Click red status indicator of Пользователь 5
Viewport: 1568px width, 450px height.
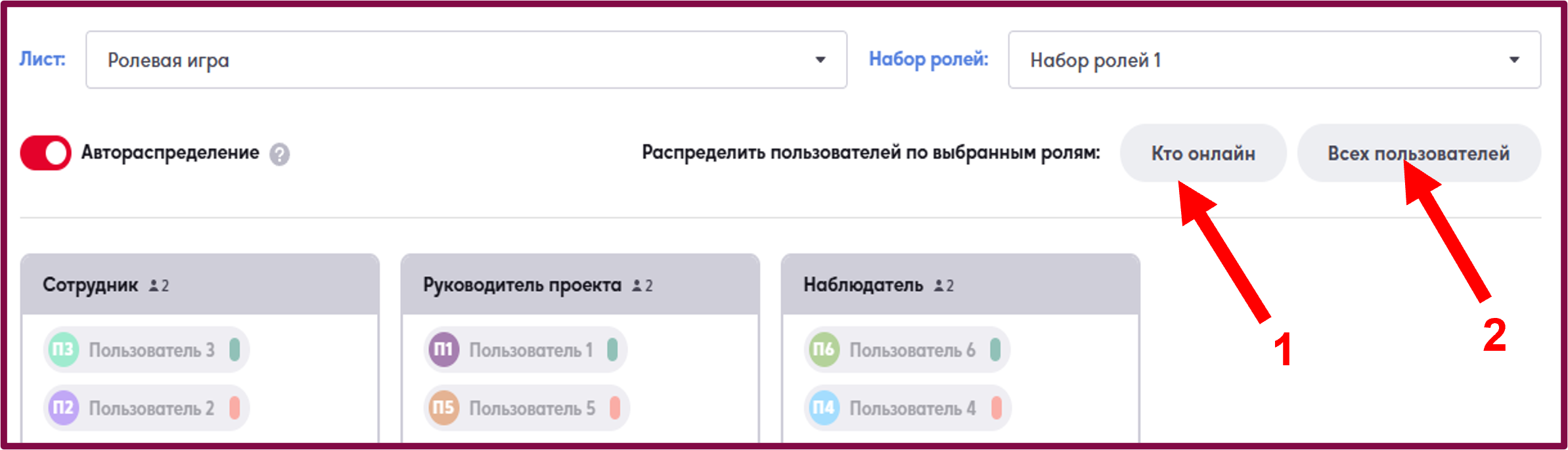[615, 408]
